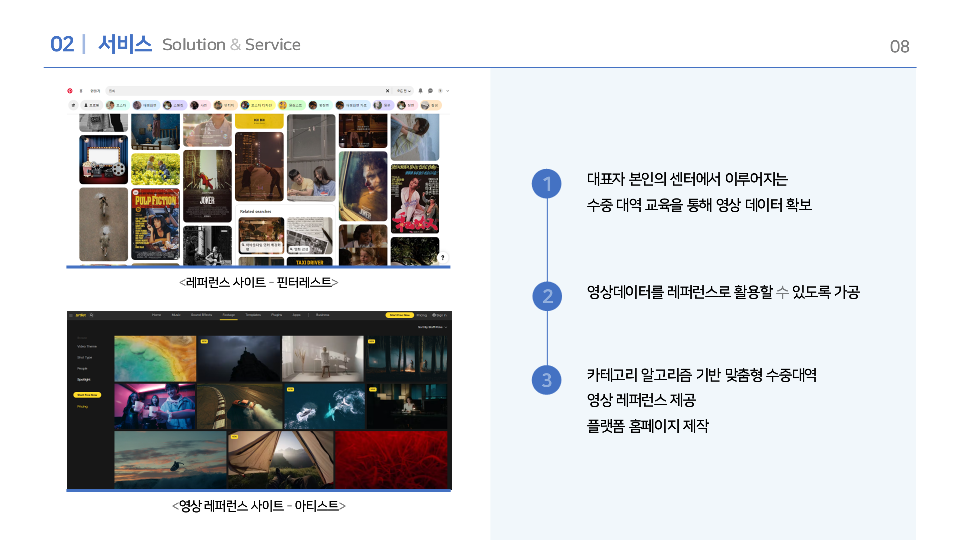The image size is (960, 540).
Task: Click the page number '08'
Action: coord(899,47)
